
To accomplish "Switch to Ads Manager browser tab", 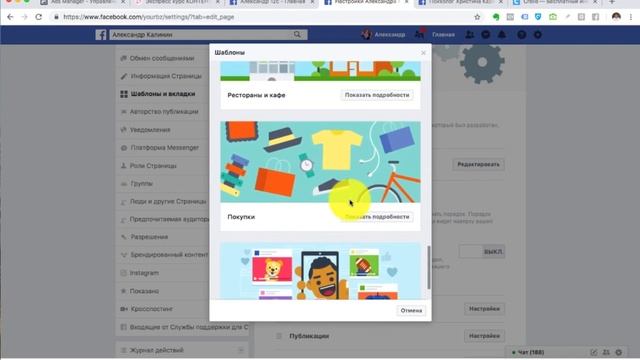I will click(84, 2).
